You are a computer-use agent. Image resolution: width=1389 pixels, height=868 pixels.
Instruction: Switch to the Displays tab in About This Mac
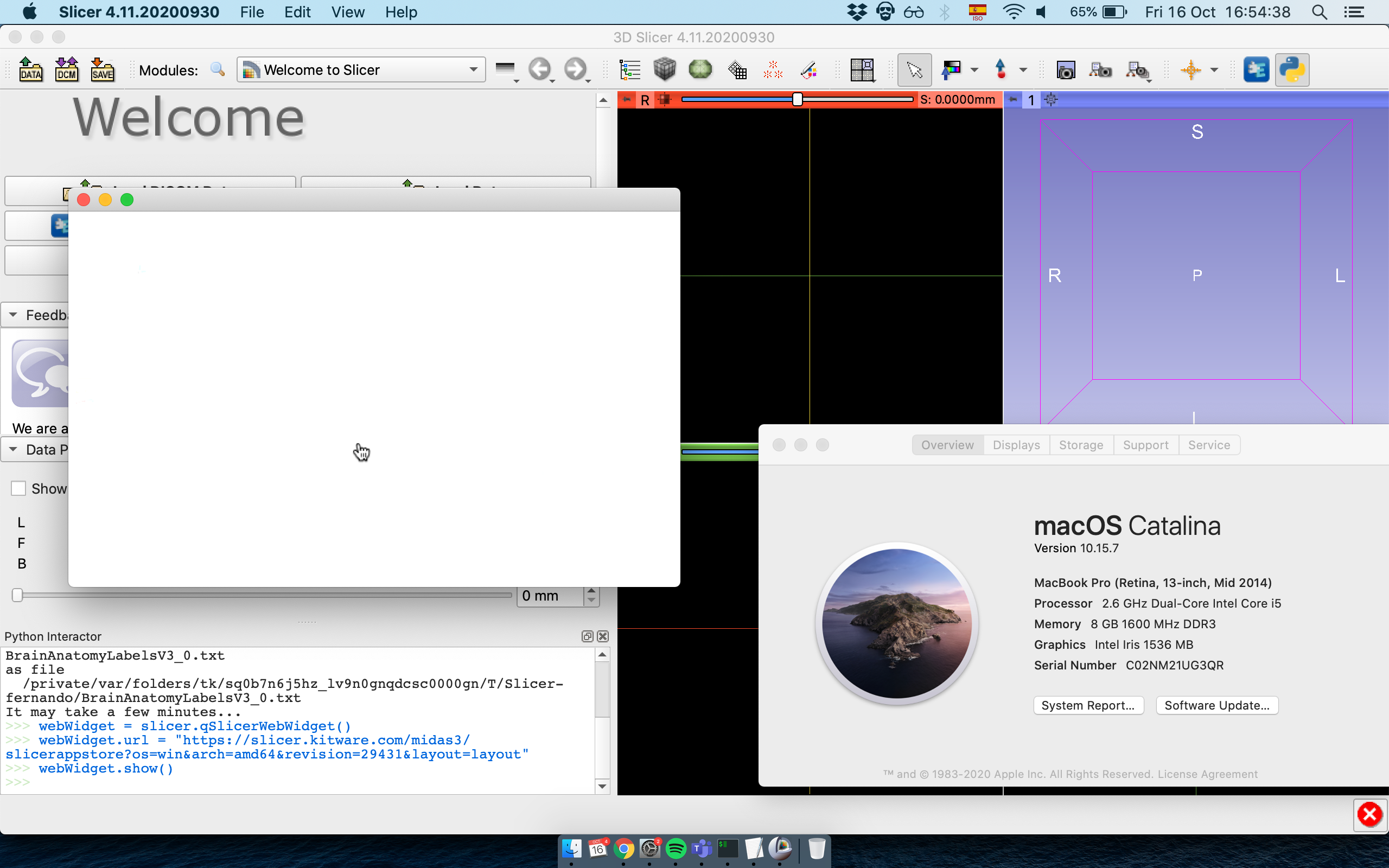(x=1016, y=444)
